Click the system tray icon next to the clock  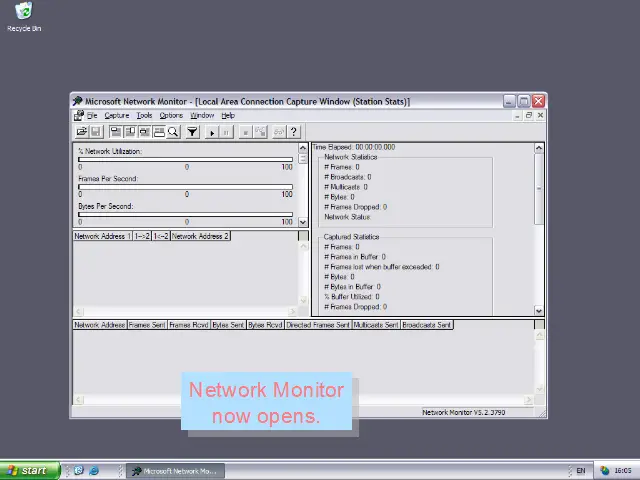pyautogui.click(x=604, y=471)
